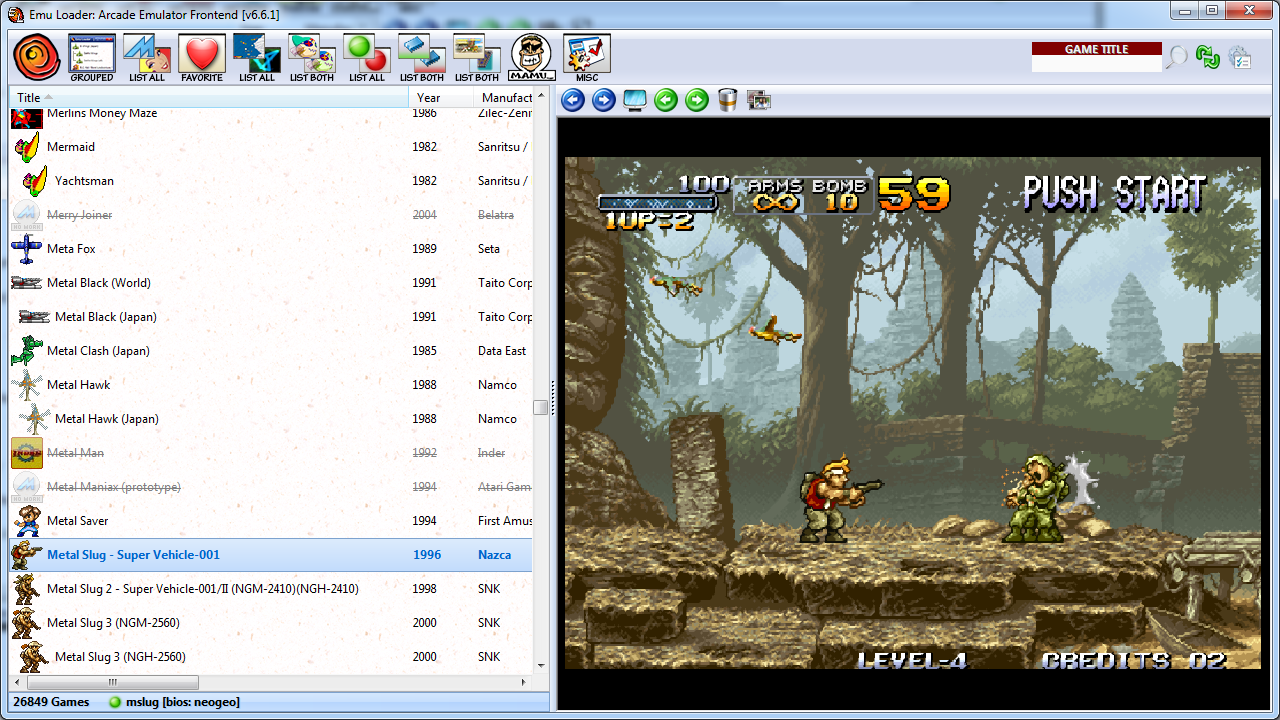
Task: Sort the list by the Title column header
Action: (209, 98)
